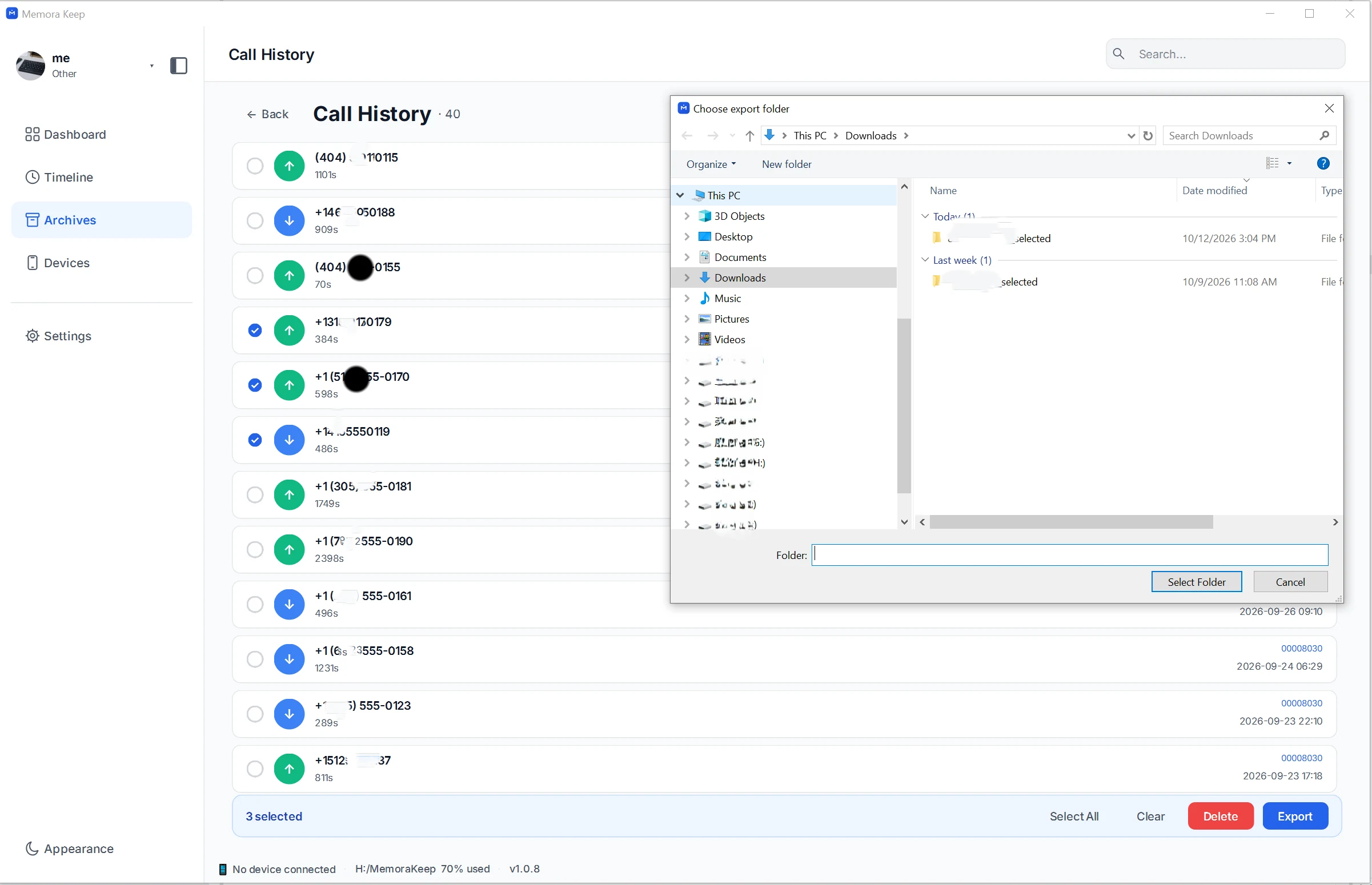Click the no device connected status icon
1372x885 pixels.
223,870
